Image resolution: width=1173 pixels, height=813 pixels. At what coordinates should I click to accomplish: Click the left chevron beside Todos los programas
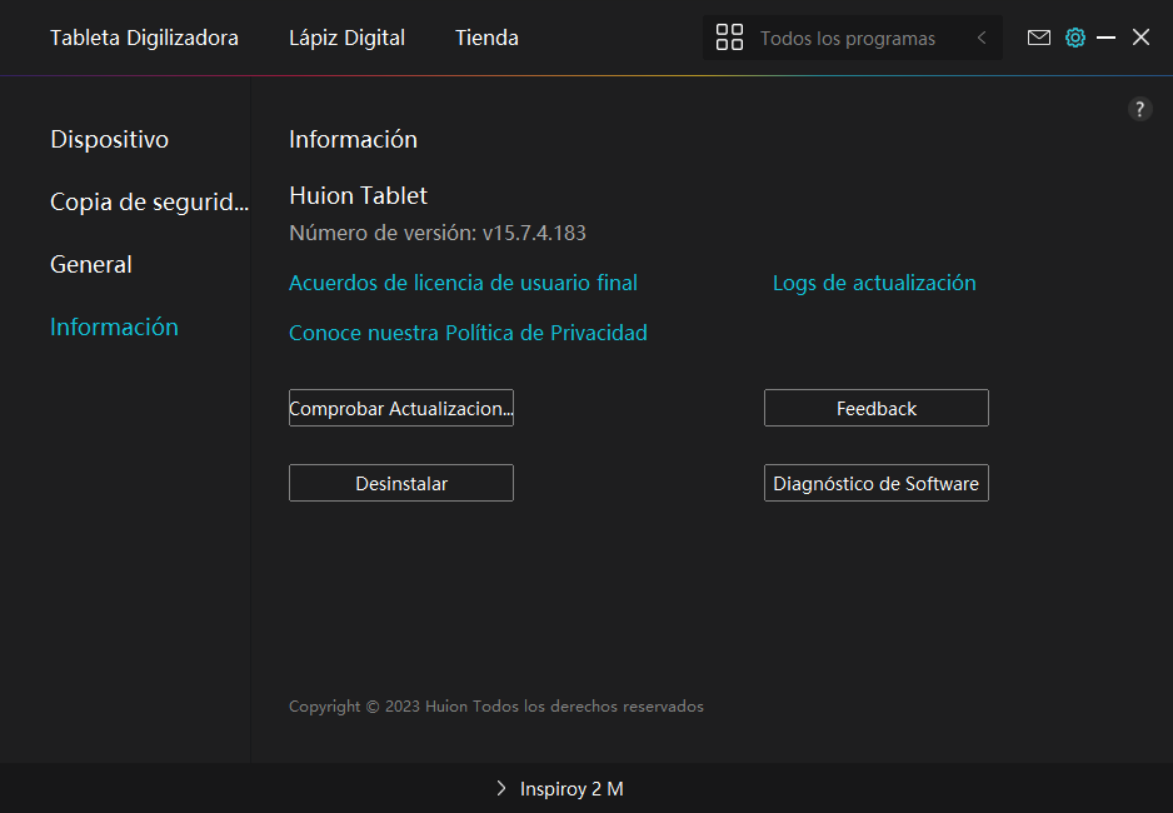pos(982,38)
